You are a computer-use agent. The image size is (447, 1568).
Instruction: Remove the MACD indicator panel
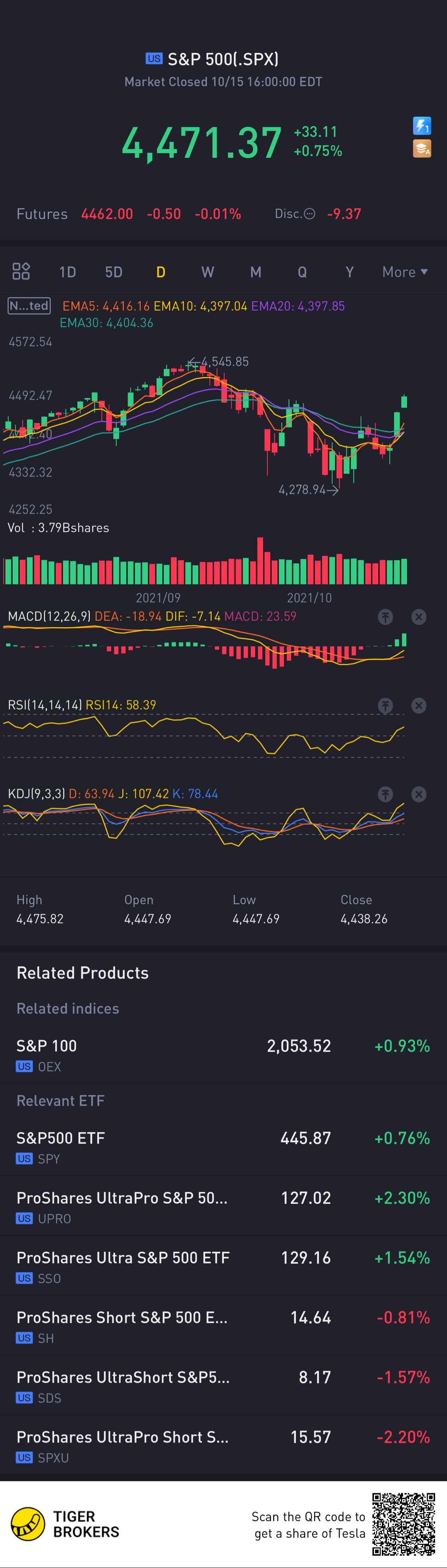pyautogui.click(x=418, y=617)
